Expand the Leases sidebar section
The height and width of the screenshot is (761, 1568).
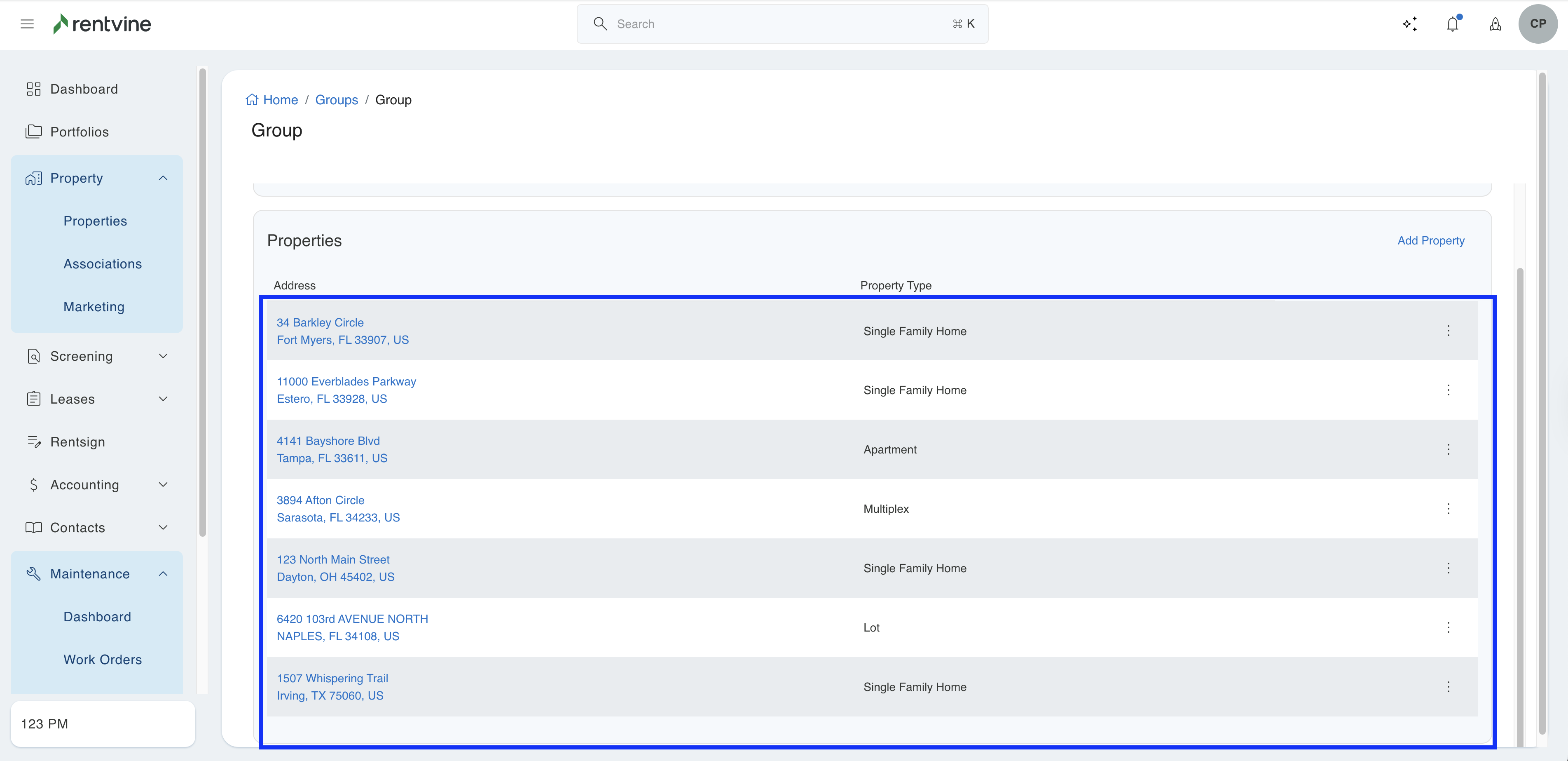163,399
